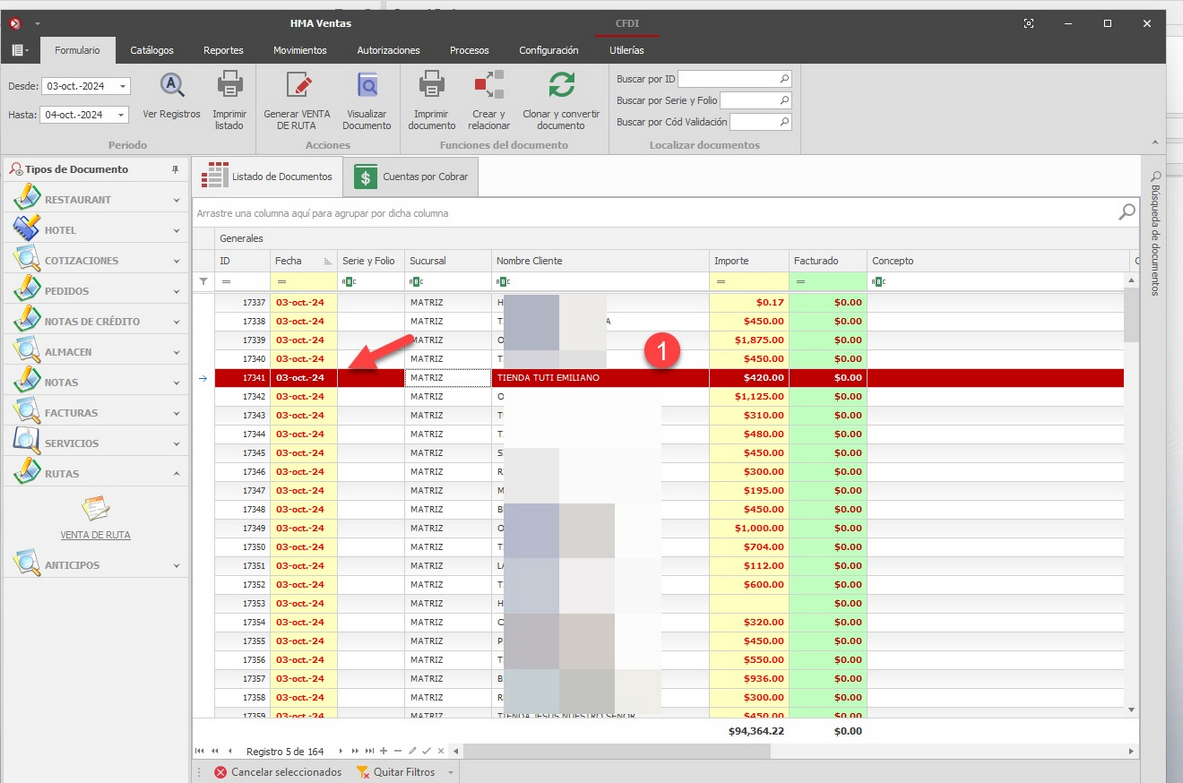Image resolution: width=1183 pixels, height=783 pixels.
Task: Open Visualizar Documento
Action: point(367,100)
